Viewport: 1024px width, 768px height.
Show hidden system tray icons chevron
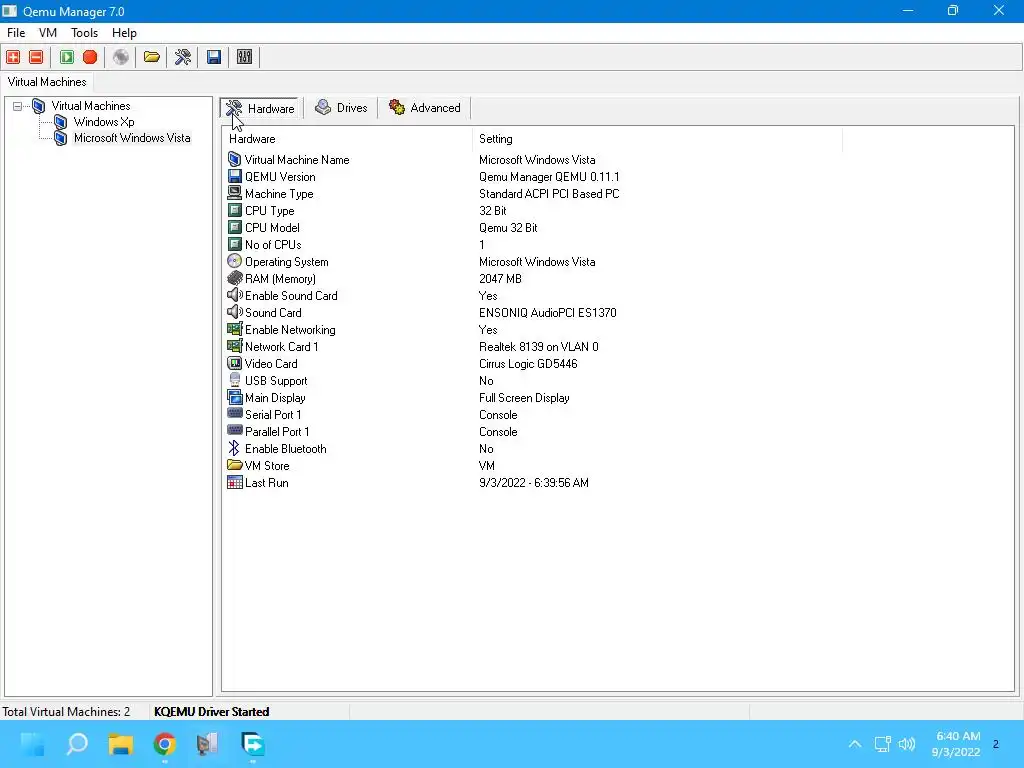click(x=854, y=744)
